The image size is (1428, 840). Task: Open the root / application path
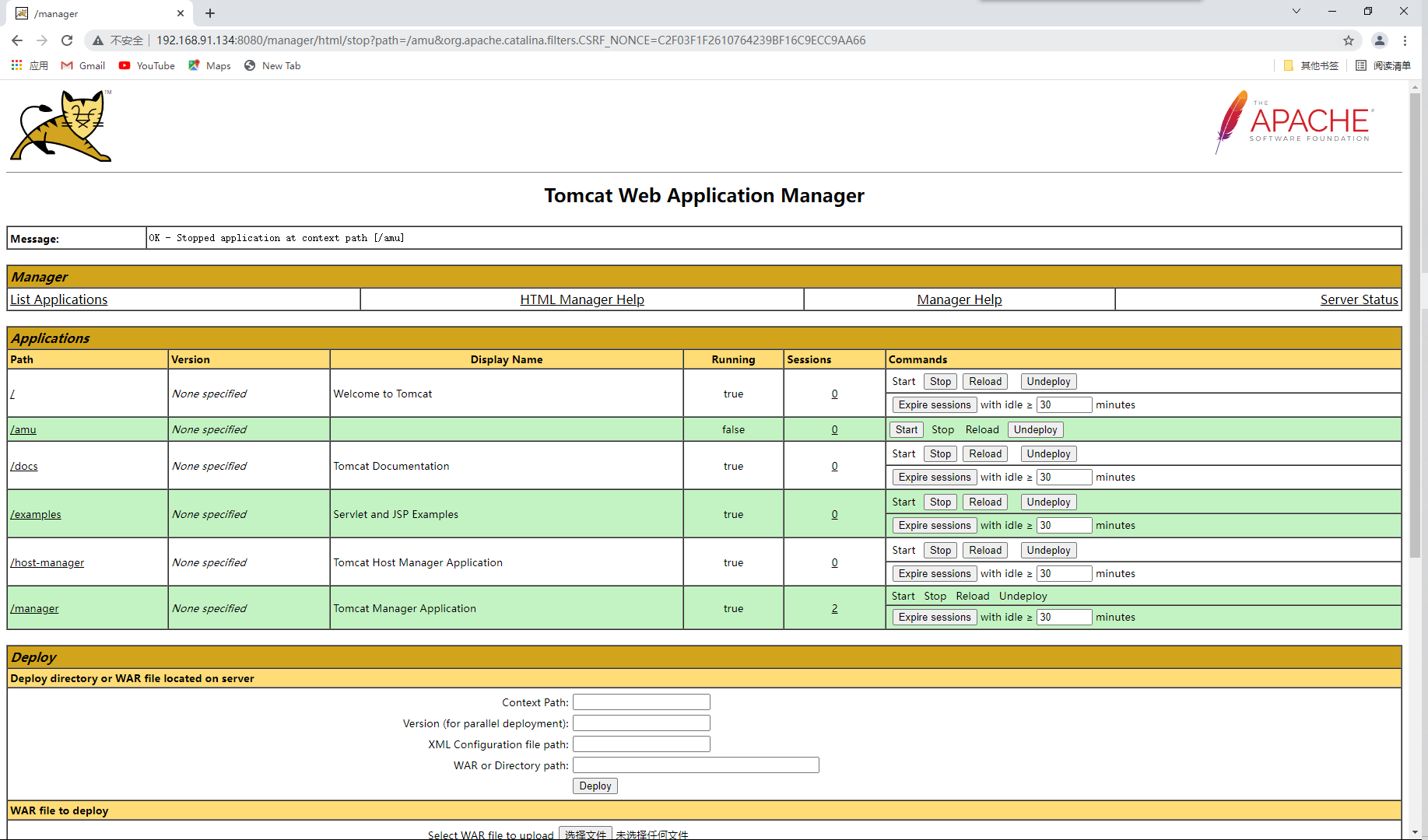coord(12,394)
